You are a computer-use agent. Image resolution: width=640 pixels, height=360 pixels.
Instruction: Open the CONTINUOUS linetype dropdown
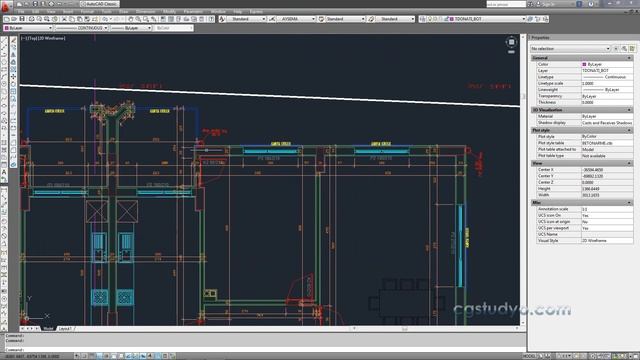[x=82, y=28]
